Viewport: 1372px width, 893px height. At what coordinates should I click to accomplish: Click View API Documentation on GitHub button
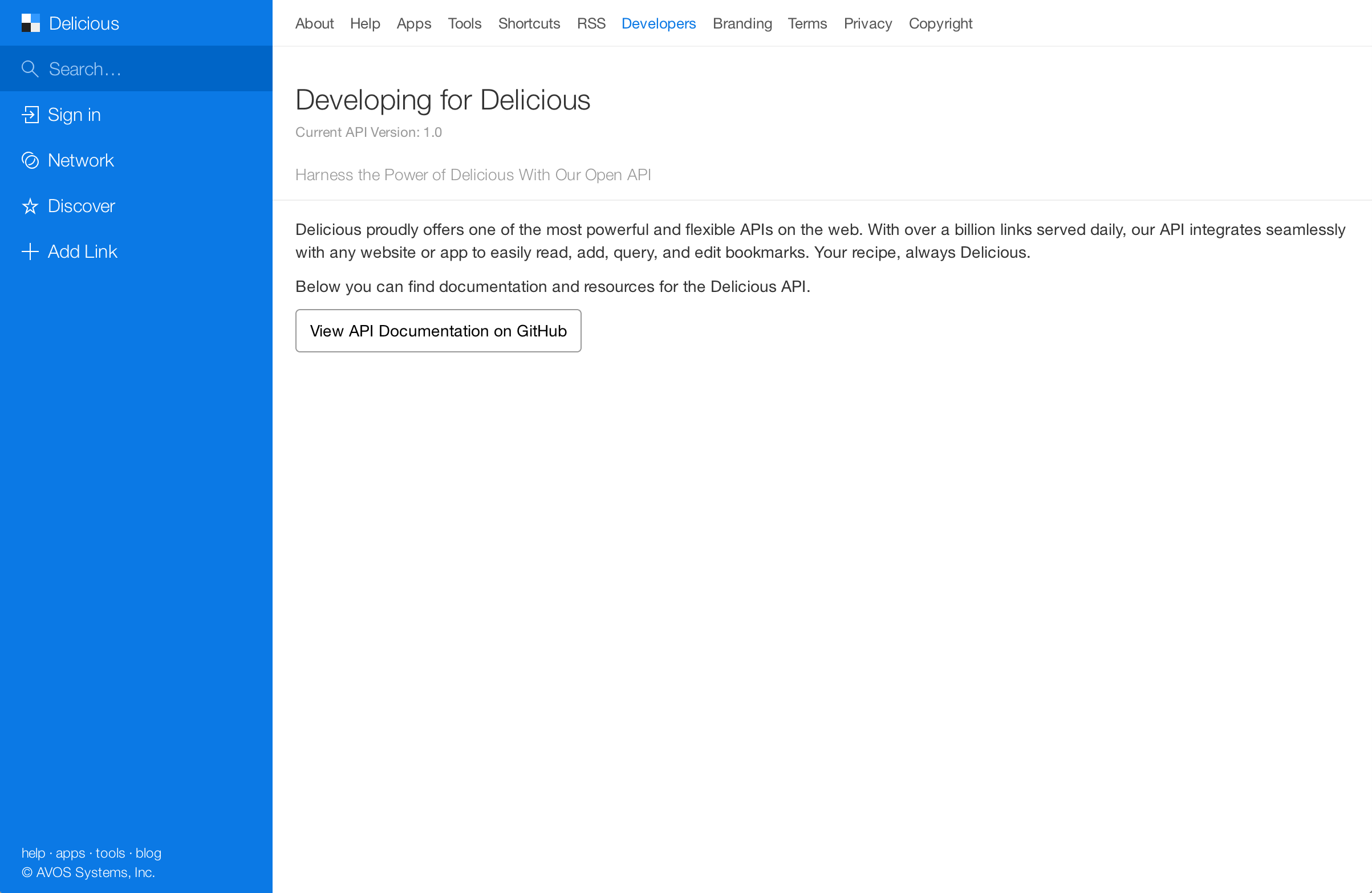438,331
